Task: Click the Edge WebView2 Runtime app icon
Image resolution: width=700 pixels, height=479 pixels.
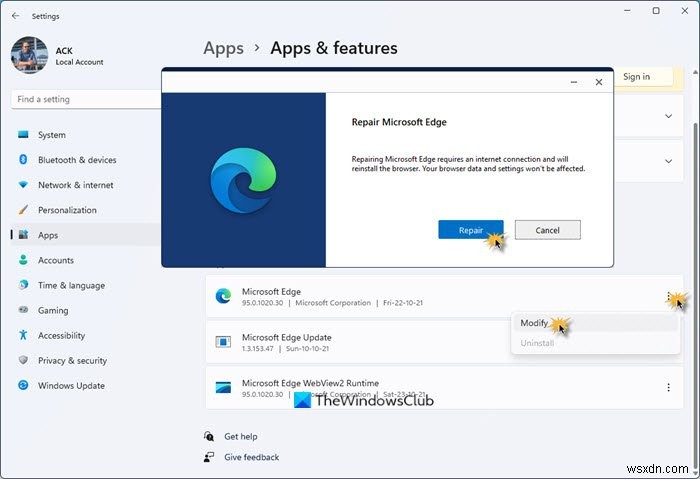Action: [x=223, y=387]
